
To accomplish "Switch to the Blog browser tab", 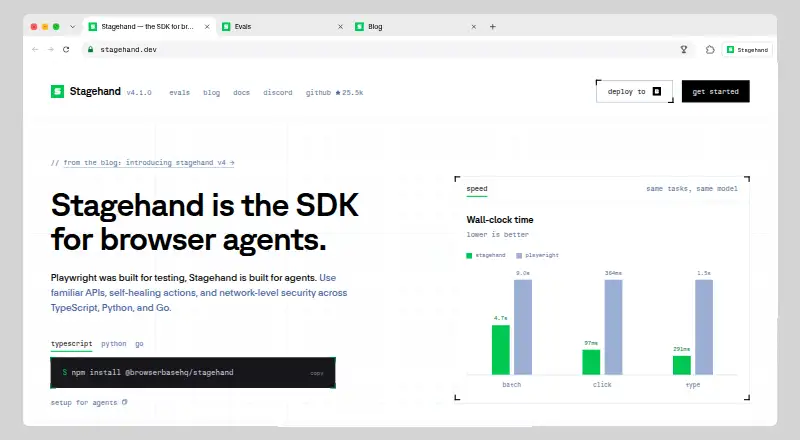I will (x=416, y=27).
